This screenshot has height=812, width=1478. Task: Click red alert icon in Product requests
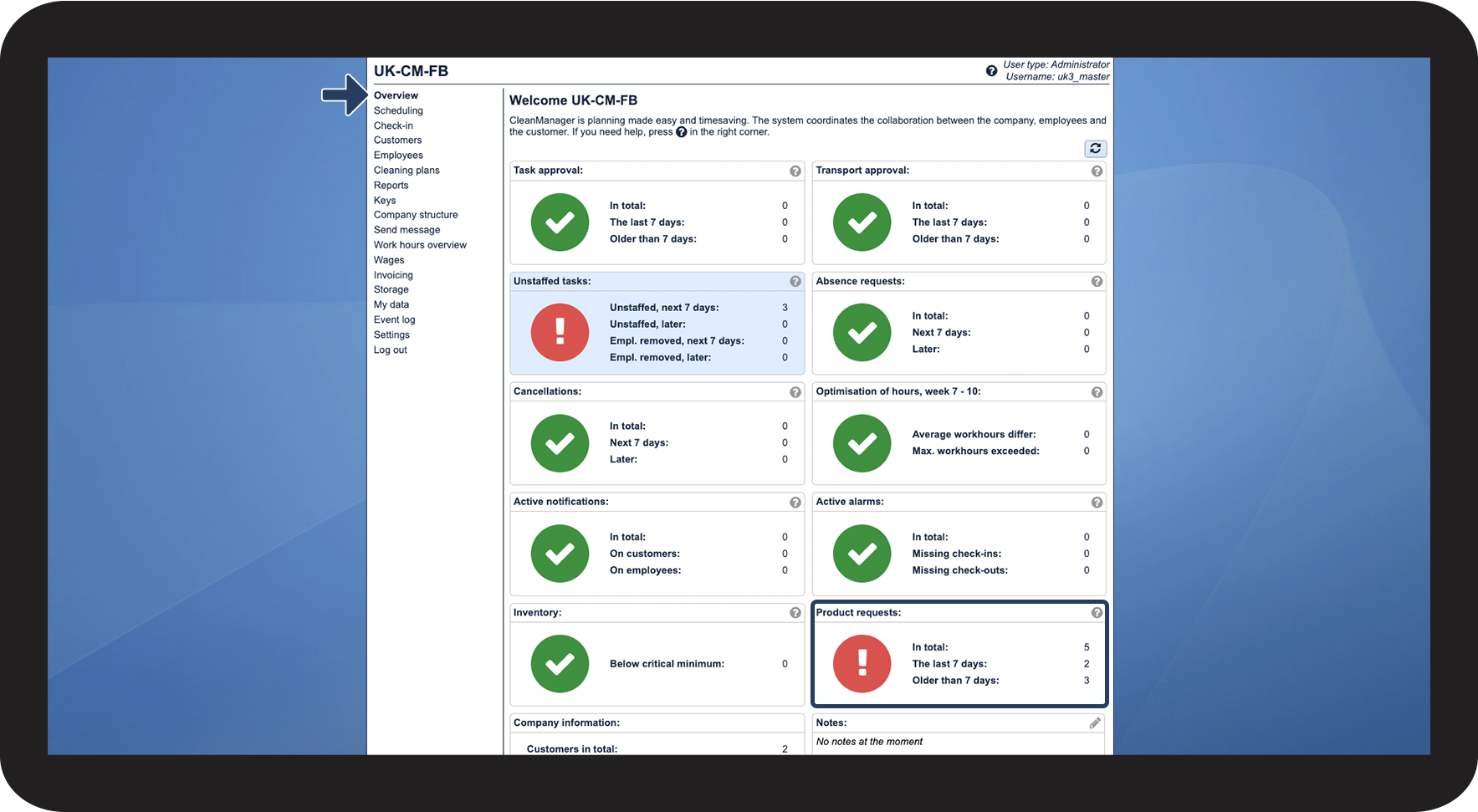[862, 664]
